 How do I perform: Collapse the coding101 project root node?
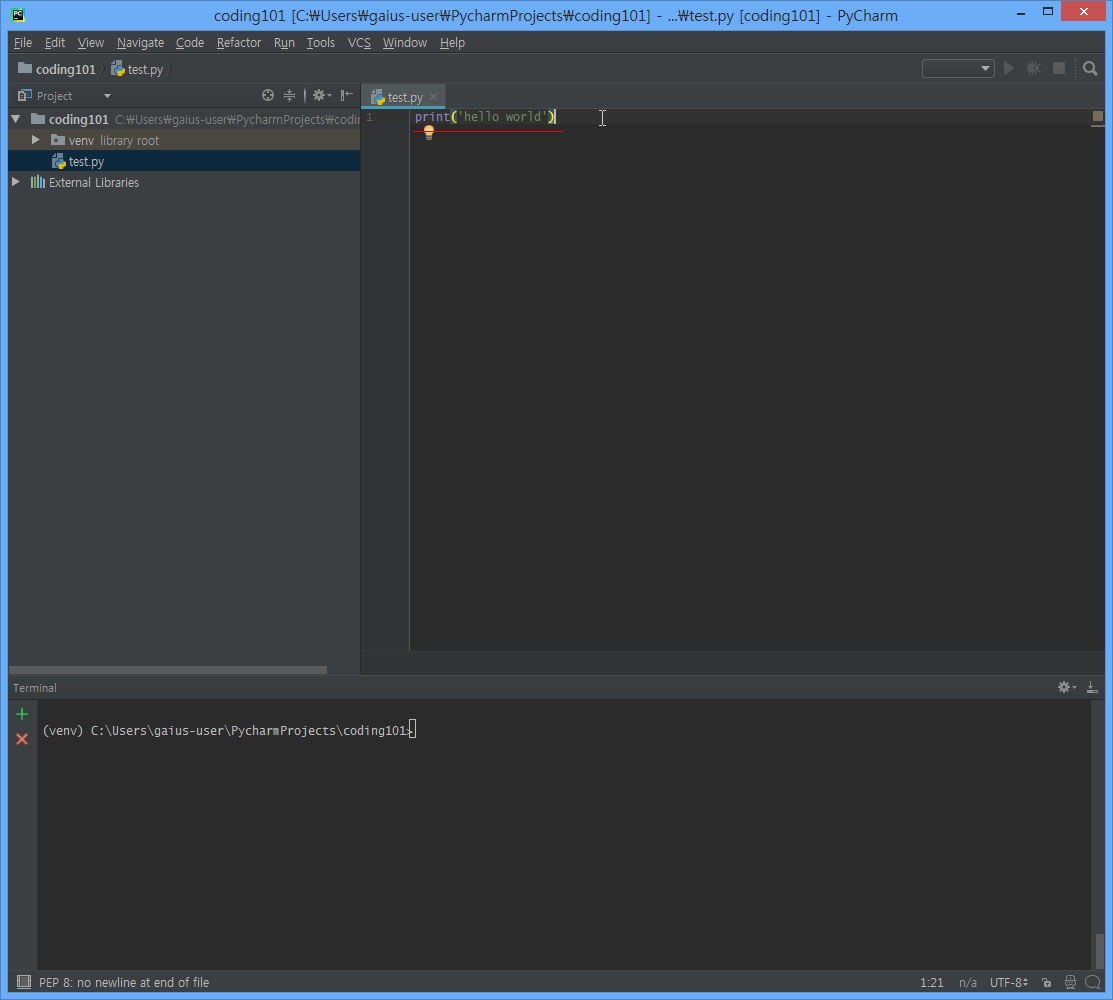tap(16, 119)
